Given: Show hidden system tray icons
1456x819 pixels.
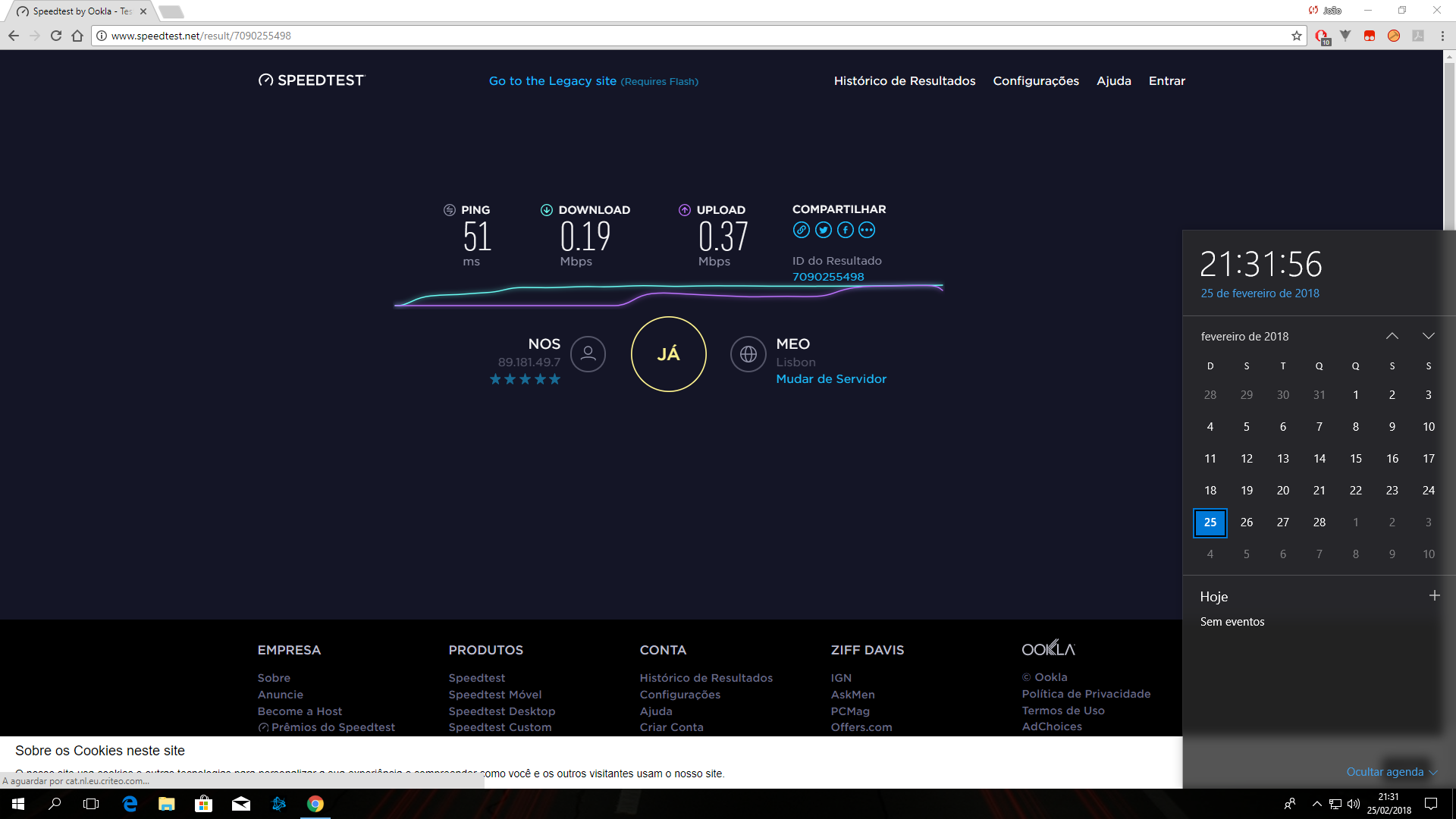Looking at the screenshot, I should 1317,804.
